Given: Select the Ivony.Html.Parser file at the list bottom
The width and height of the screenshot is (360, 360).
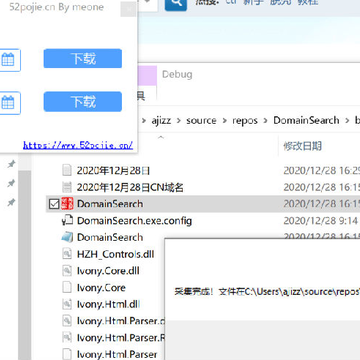Looking at the screenshot, I should click(117, 354).
